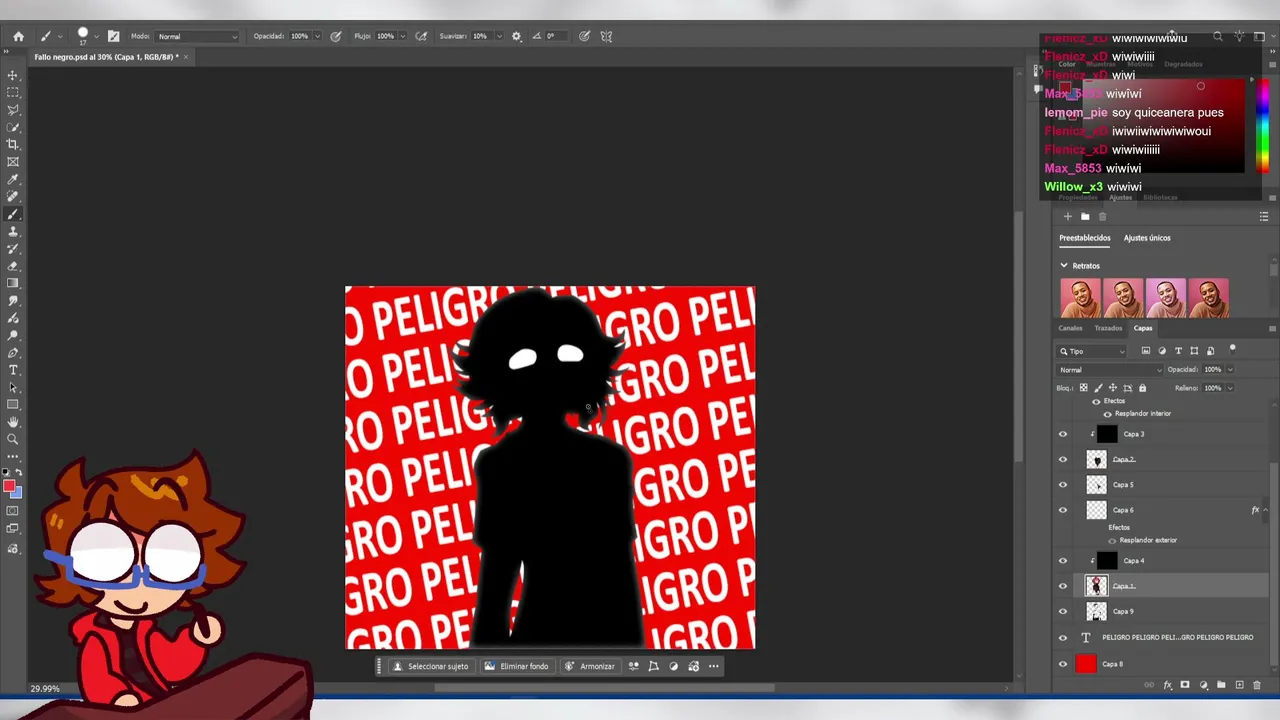Select the Rectangular Marquee tool
Screen dimensions: 1280x720
pyautogui.click(x=13, y=92)
